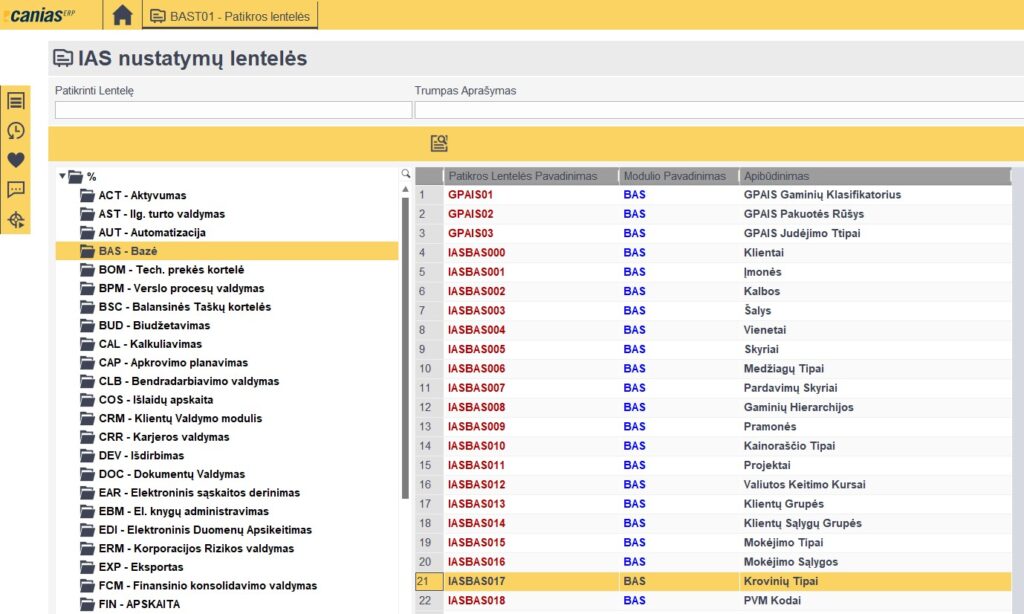Open the menu list icon in sidebar
Image resolution: width=1024 pixels, height=614 pixels.
click(x=16, y=101)
